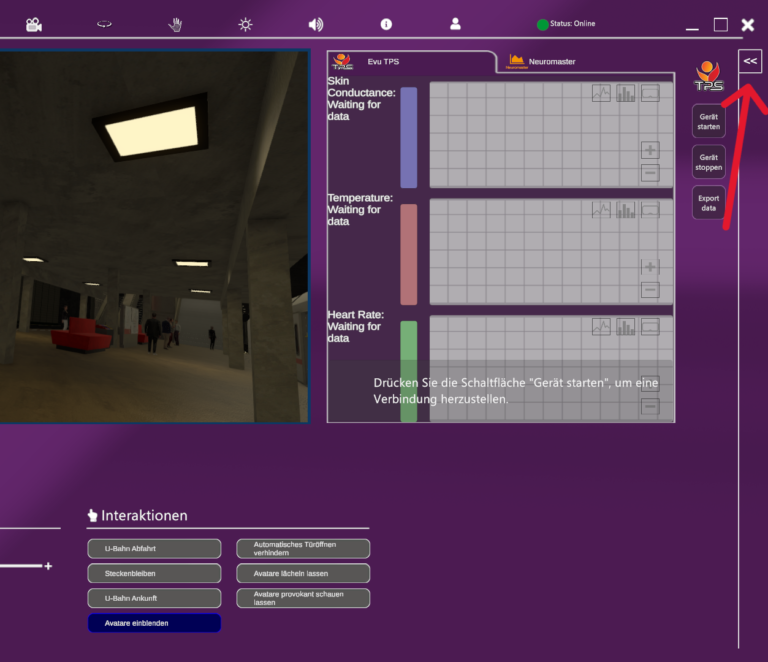Image resolution: width=768 pixels, height=662 pixels.
Task: Click the speaker volume icon
Action: tap(316, 24)
